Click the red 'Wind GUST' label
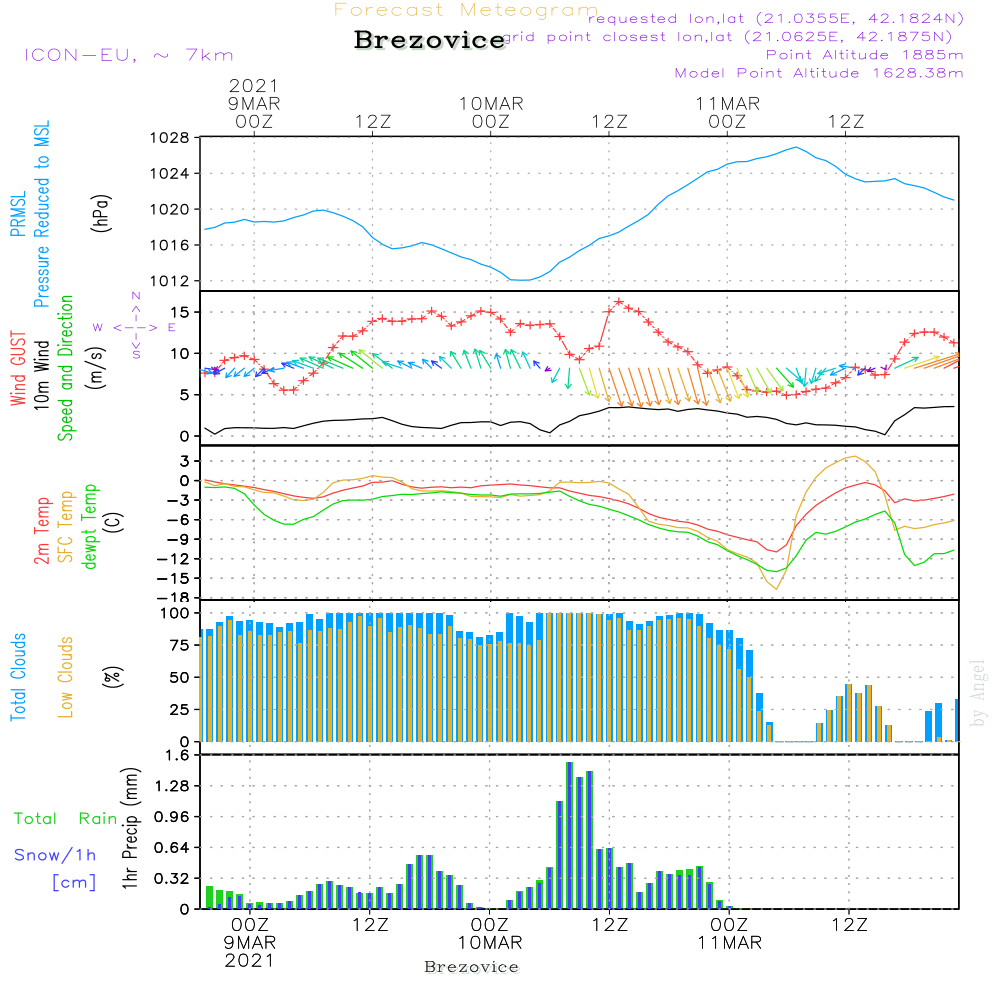Screen dimensions: 1000x1000 click(18, 369)
